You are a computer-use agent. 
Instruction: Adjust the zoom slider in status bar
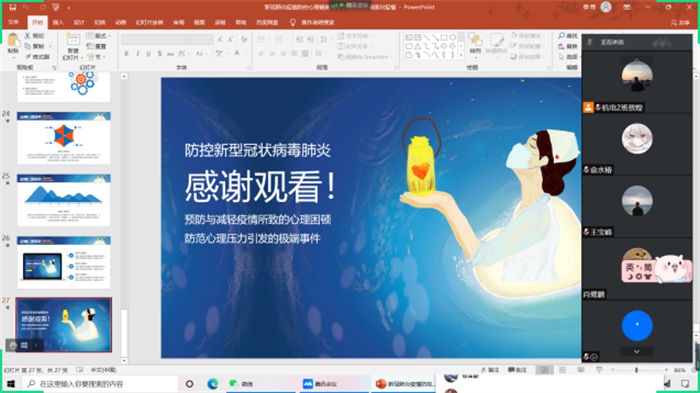pos(637,370)
